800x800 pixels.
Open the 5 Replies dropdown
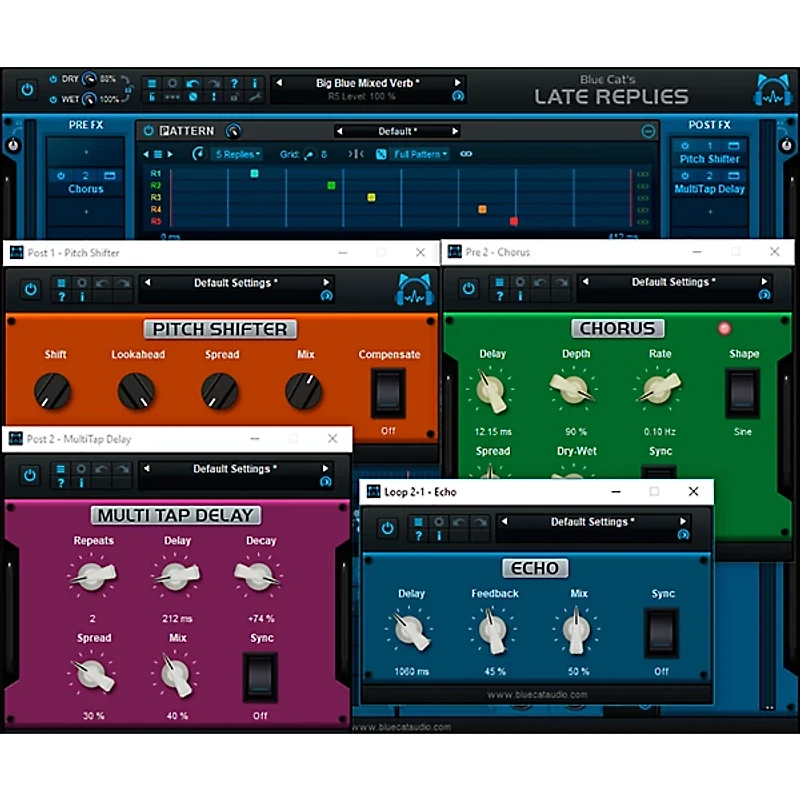[x=237, y=154]
